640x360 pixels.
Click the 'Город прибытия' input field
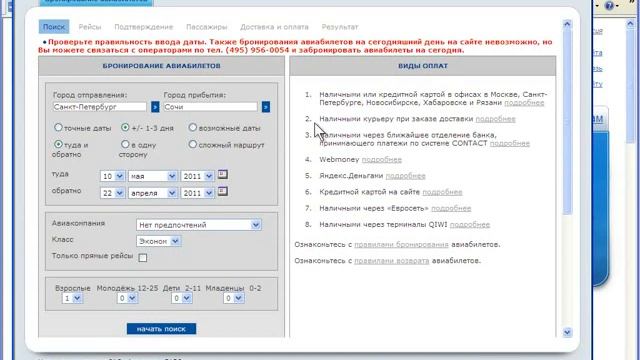tap(210, 107)
